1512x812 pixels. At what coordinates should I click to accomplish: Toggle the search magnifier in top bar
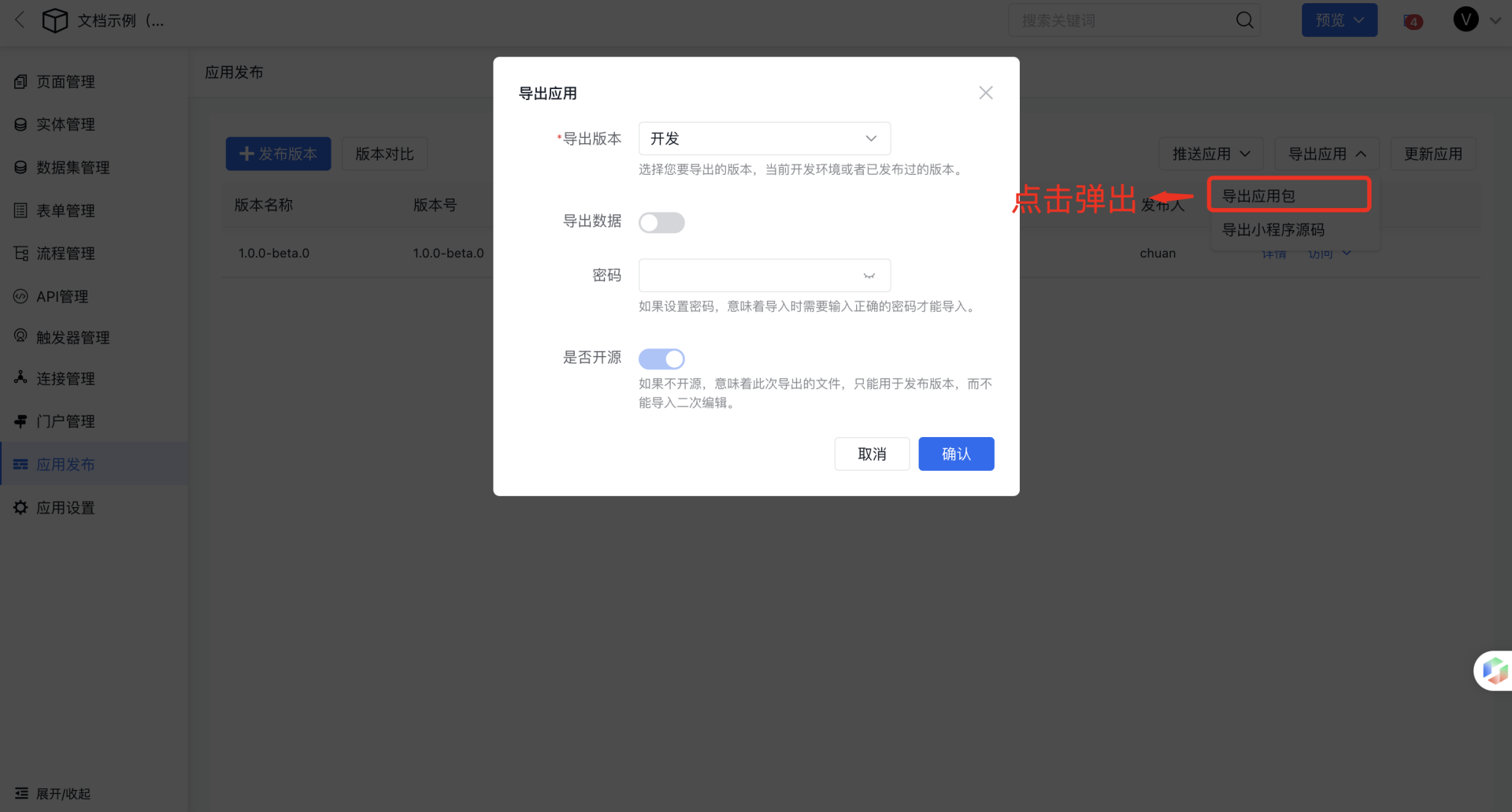1244,20
